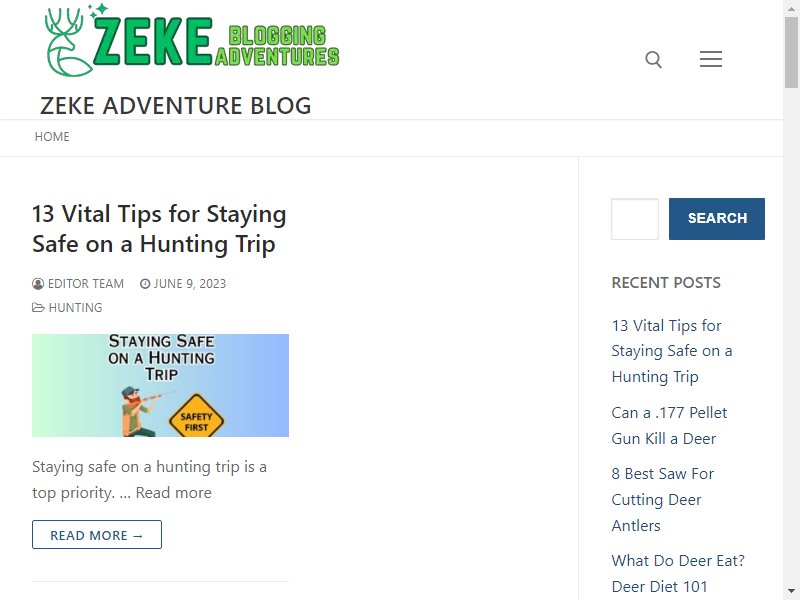
Task: Focus the sidebar search input field
Action: [x=635, y=218]
